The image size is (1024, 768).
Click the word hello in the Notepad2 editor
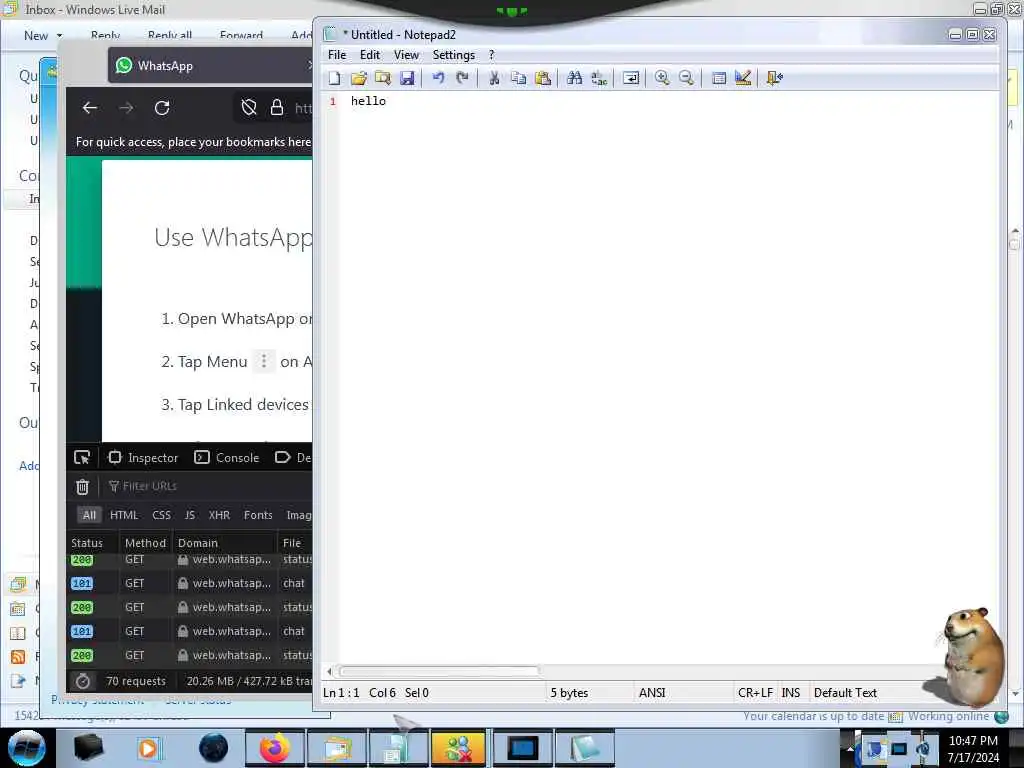(368, 101)
